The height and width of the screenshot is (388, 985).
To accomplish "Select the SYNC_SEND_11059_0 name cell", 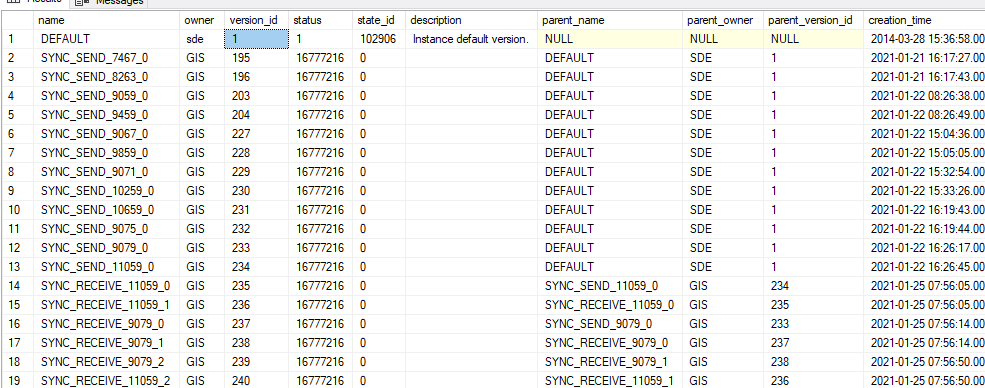I will (106, 266).
